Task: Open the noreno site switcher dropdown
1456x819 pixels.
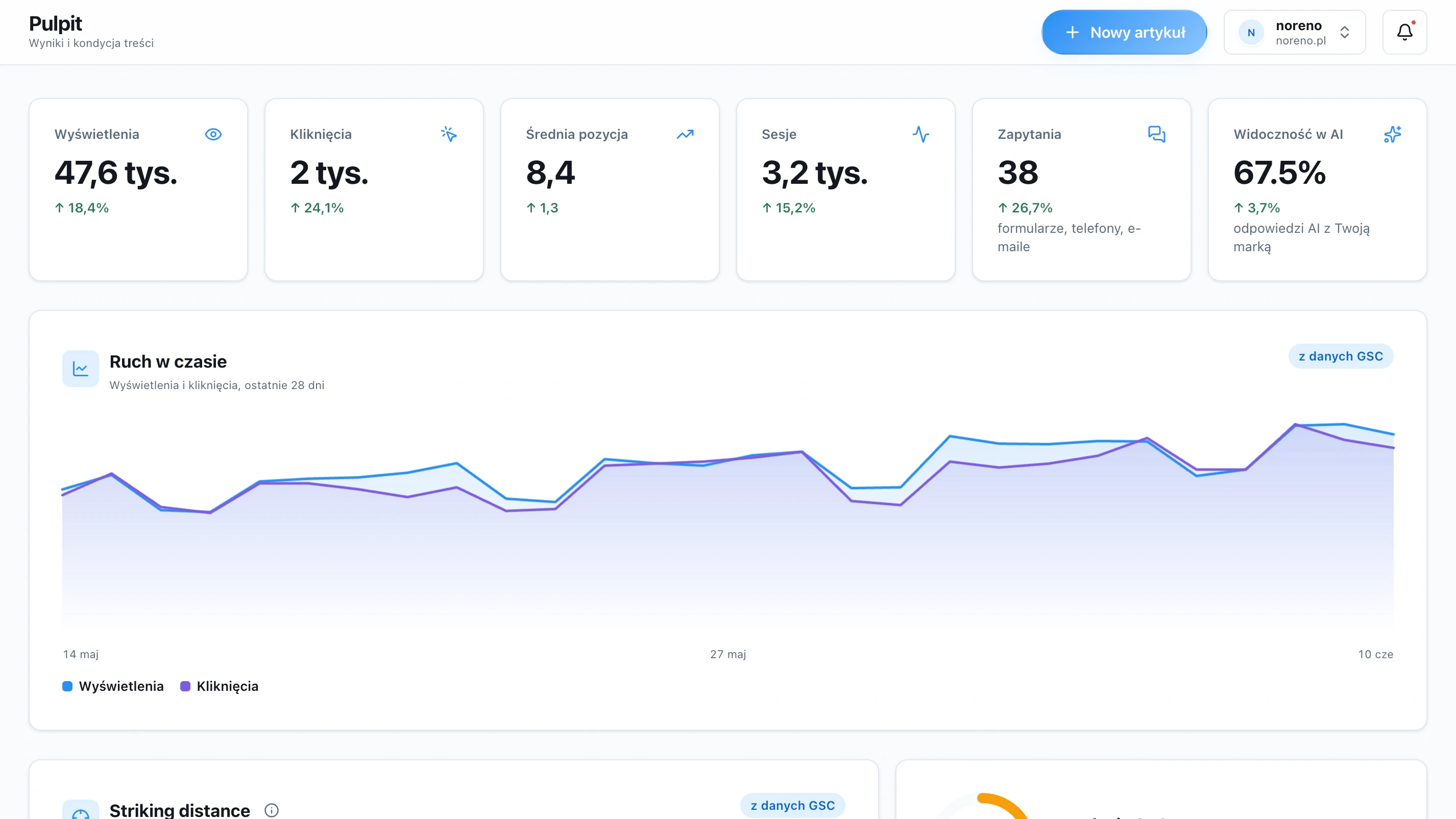Action: tap(1294, 32)
